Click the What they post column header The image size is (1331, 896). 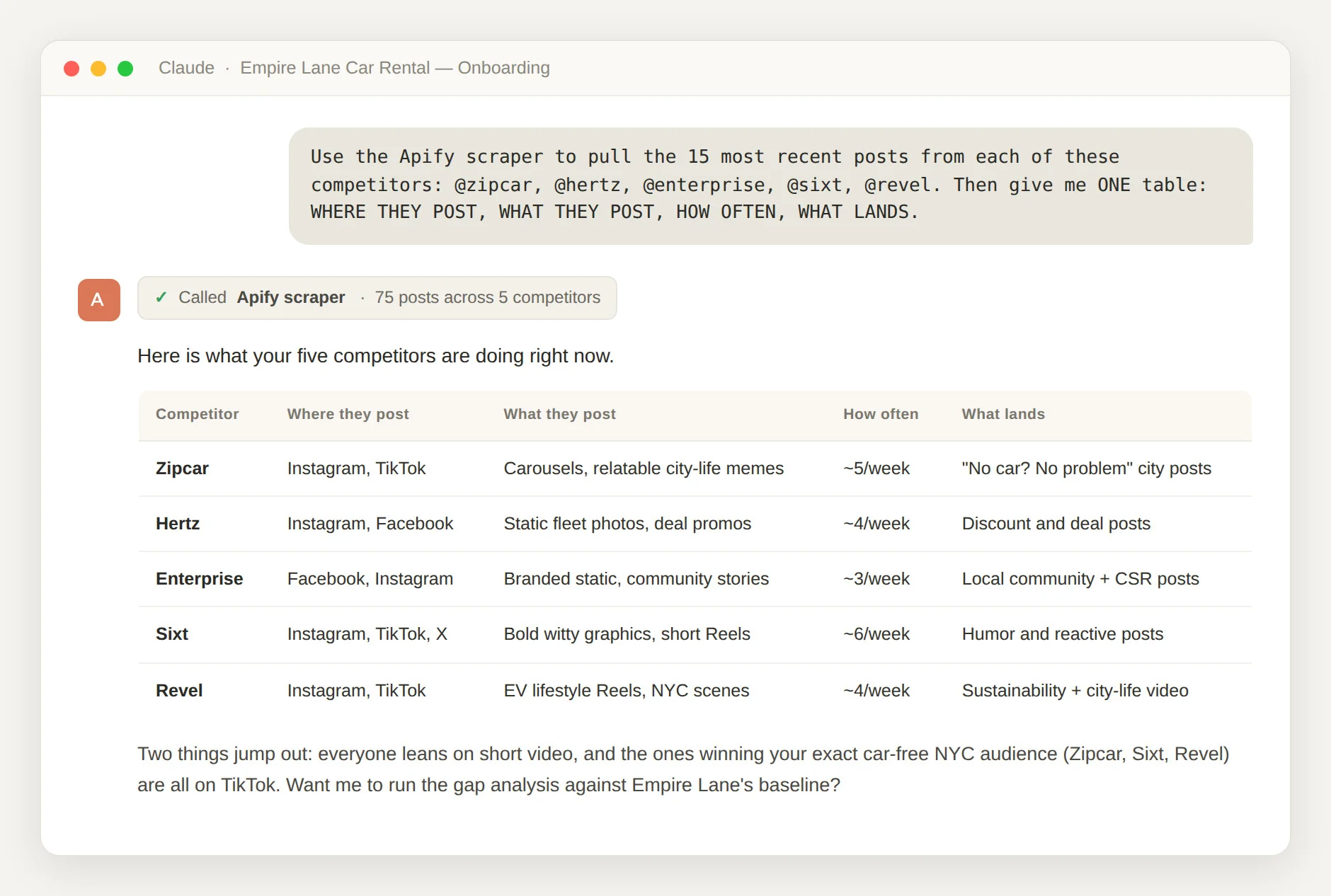pyautogui.click(x=560, y=414)
